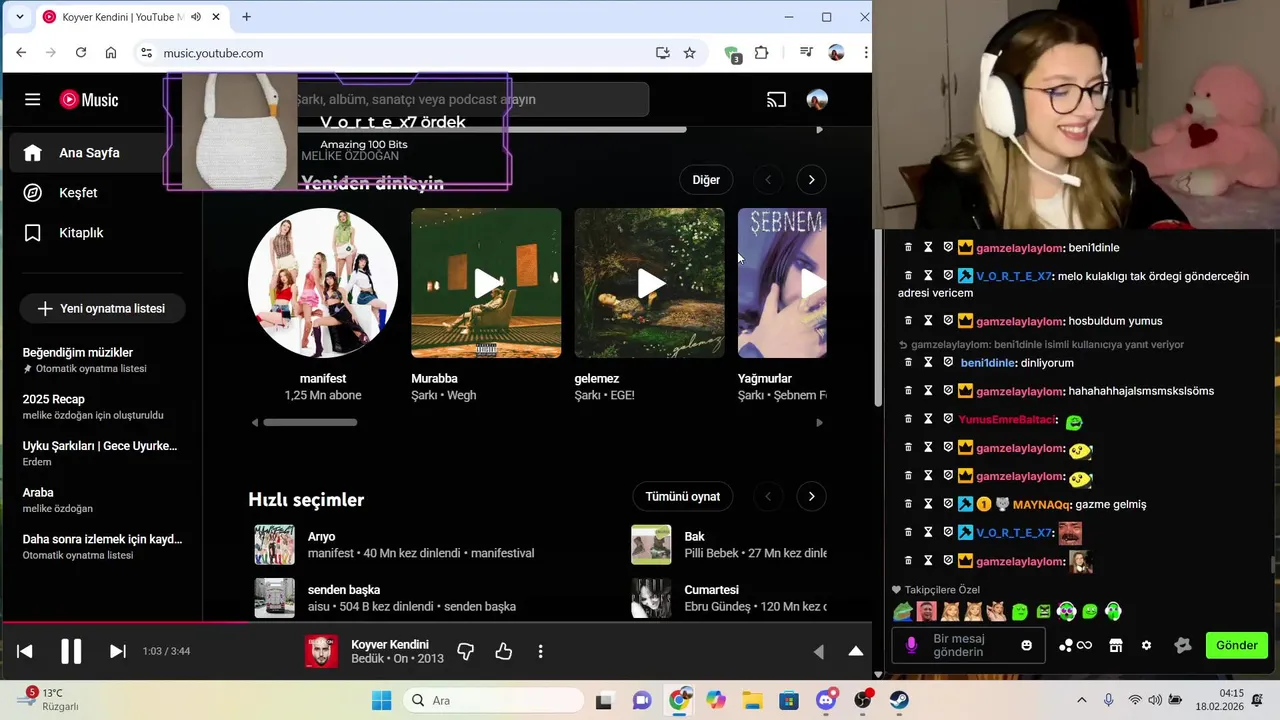1280x720 pixels.
Task: Show next items in Yeniden dinleyin carousel
Action: click(811, 180)
